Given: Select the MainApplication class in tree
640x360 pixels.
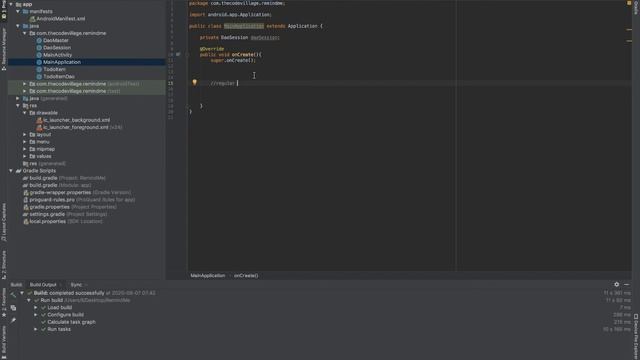Looking at the screenshot, I should 62,62.
